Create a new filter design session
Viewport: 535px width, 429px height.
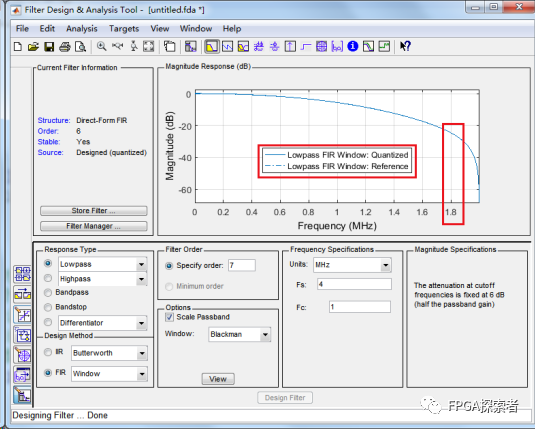[x=18, y=46]
